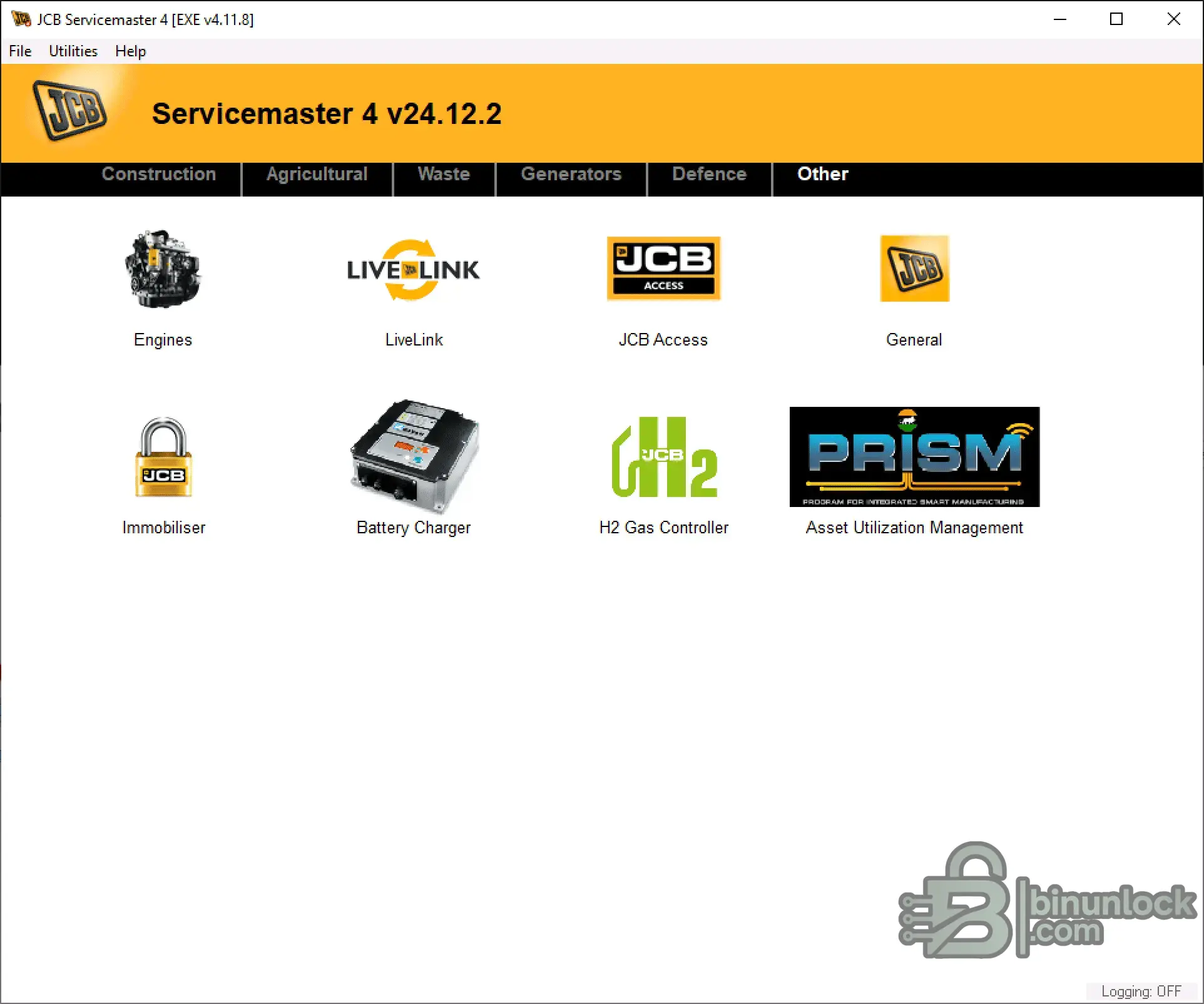Image resolution: width=1204 pixels, height=1004 pixels.
Task: Click the LiveLink label
Action: [x=414, y=340]
